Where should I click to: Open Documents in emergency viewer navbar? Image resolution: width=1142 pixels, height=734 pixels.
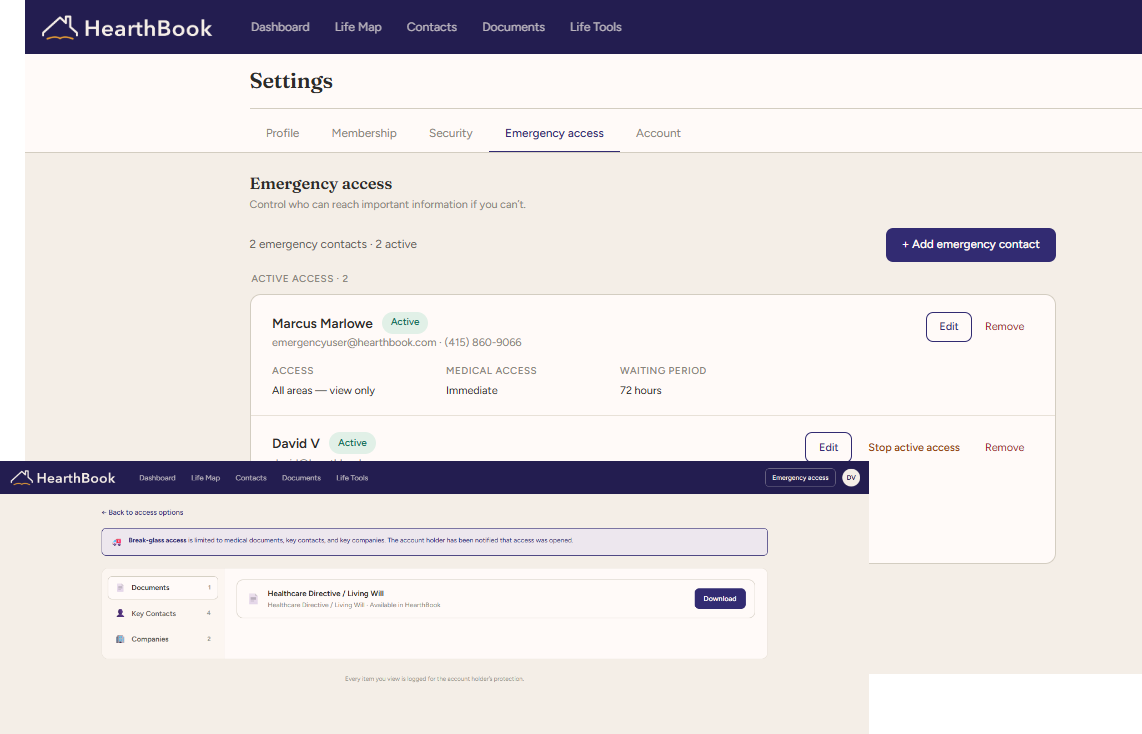point(302,478)
